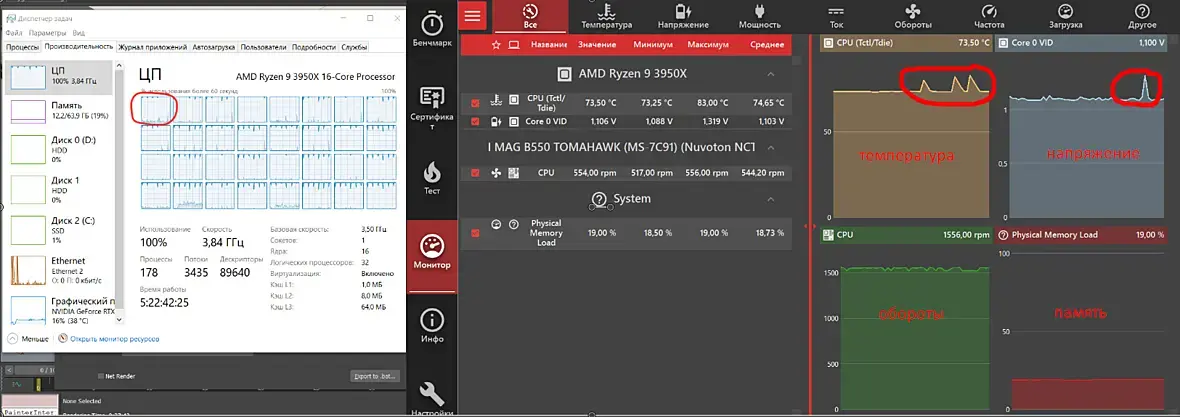Open Автозагрузка tab in Task Manager
The height and width of the screenshot is (417, 1180).
[x=214, y=47]
